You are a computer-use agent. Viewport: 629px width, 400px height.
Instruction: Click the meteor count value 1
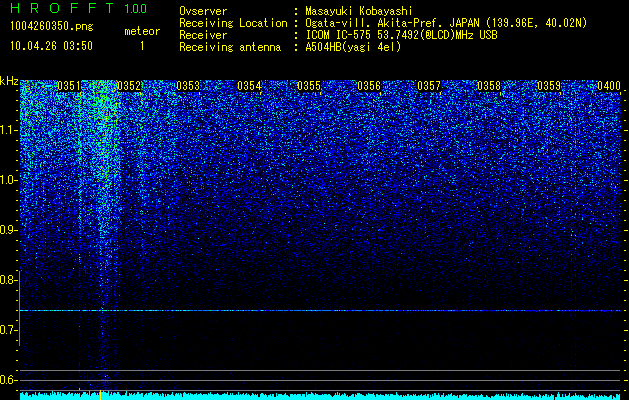click(142, 46)
